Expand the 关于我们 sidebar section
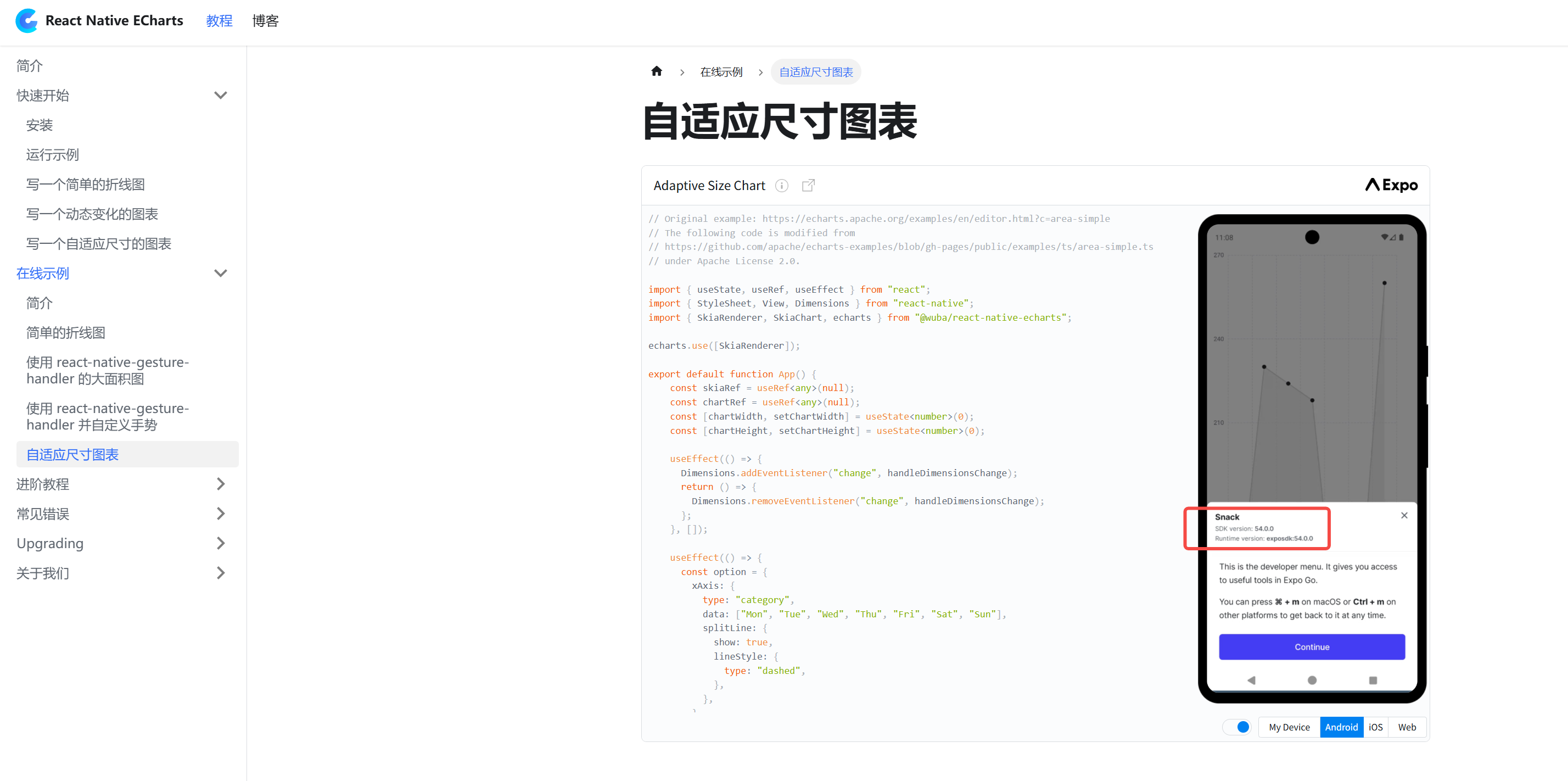The image size is (1568, 781). 220,573
